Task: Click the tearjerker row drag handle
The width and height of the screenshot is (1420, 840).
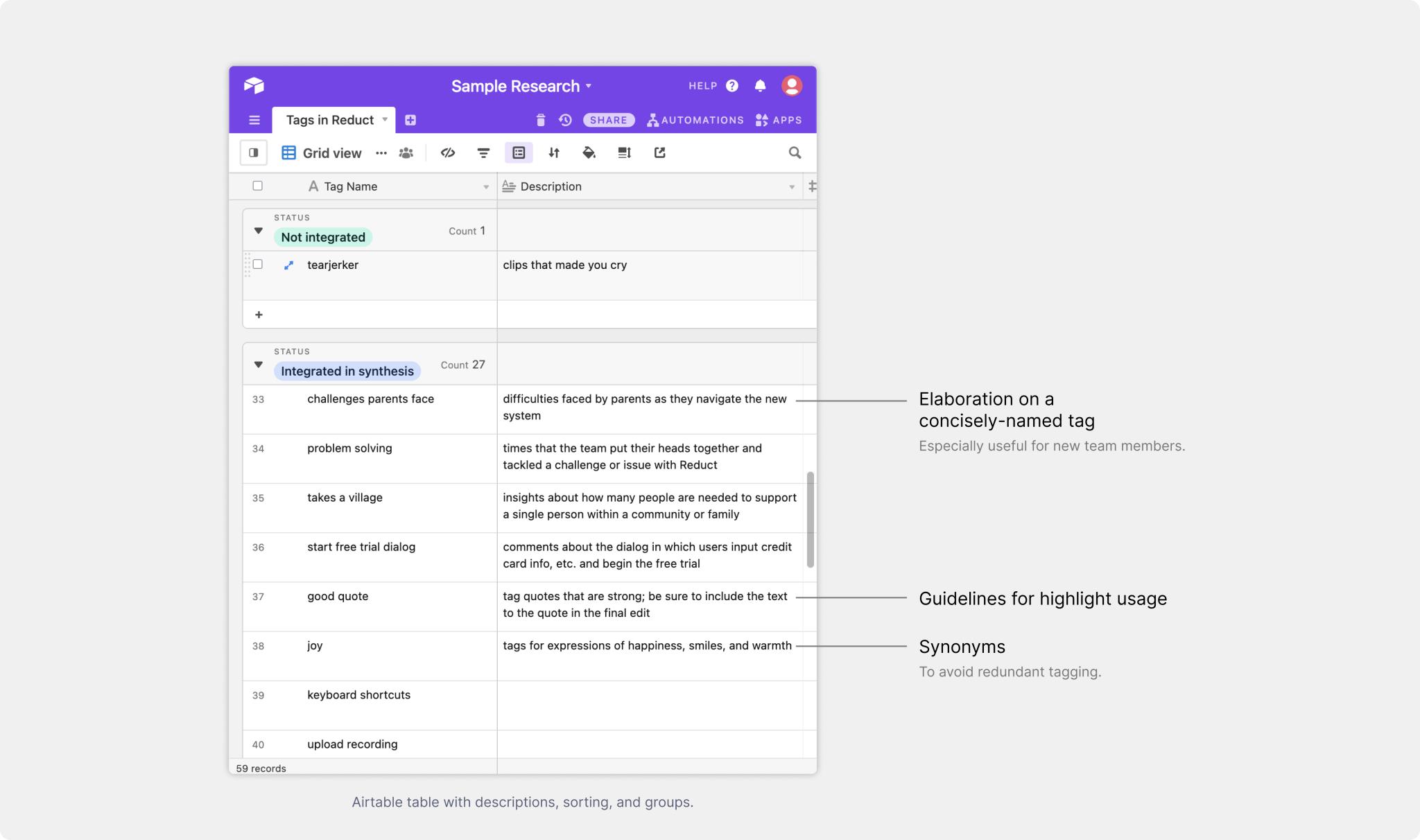Action: (248, 265)
